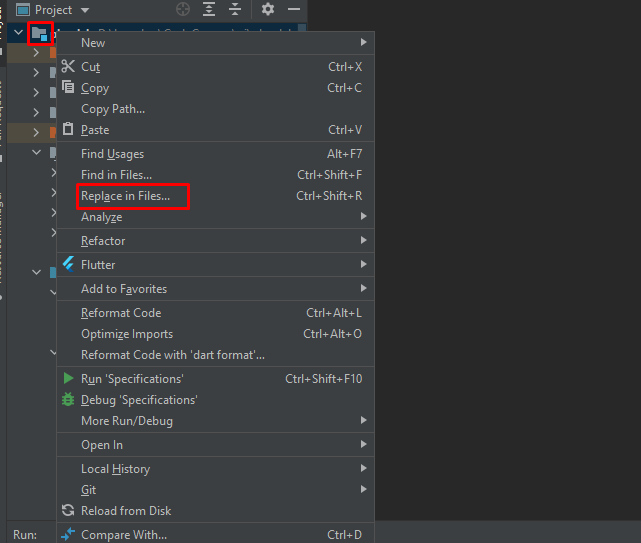The image size is (641, 543).
Task: Click the green Run 'Specifications' arrow icon
Action: 68,379
